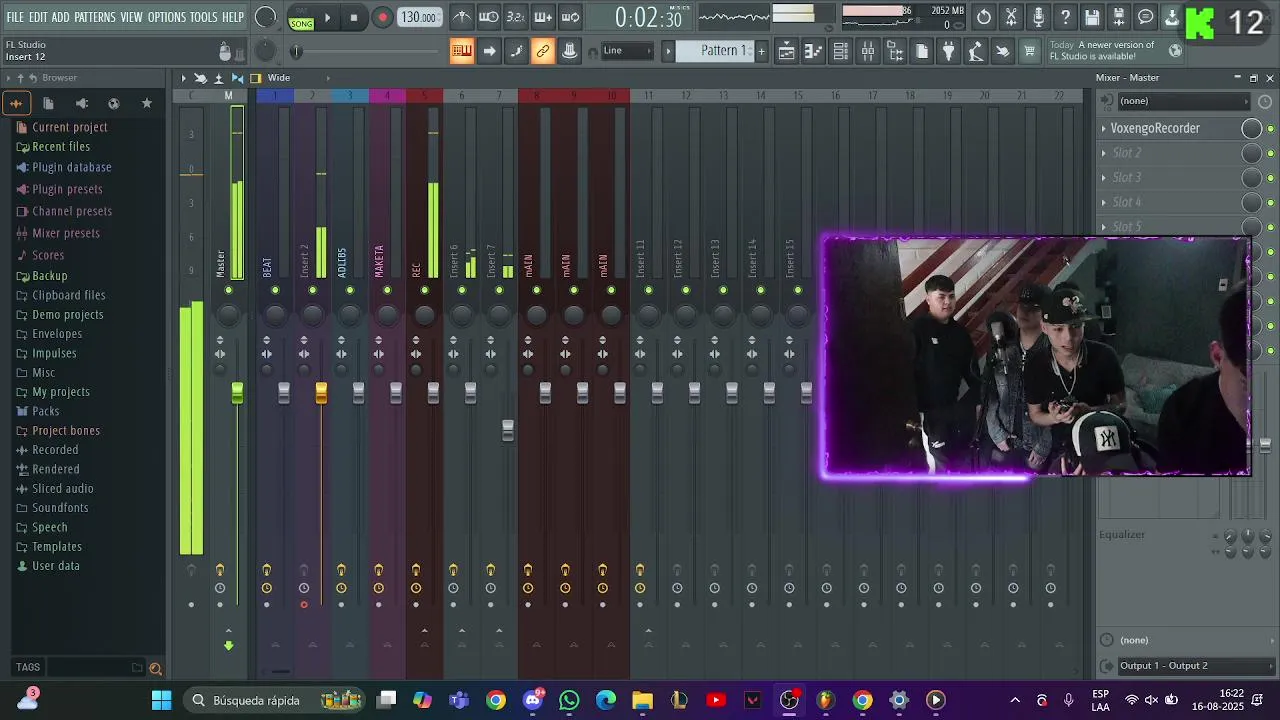
Task: Click the one-click audio recording microphone icon
Action: [x=1038, y=18]
